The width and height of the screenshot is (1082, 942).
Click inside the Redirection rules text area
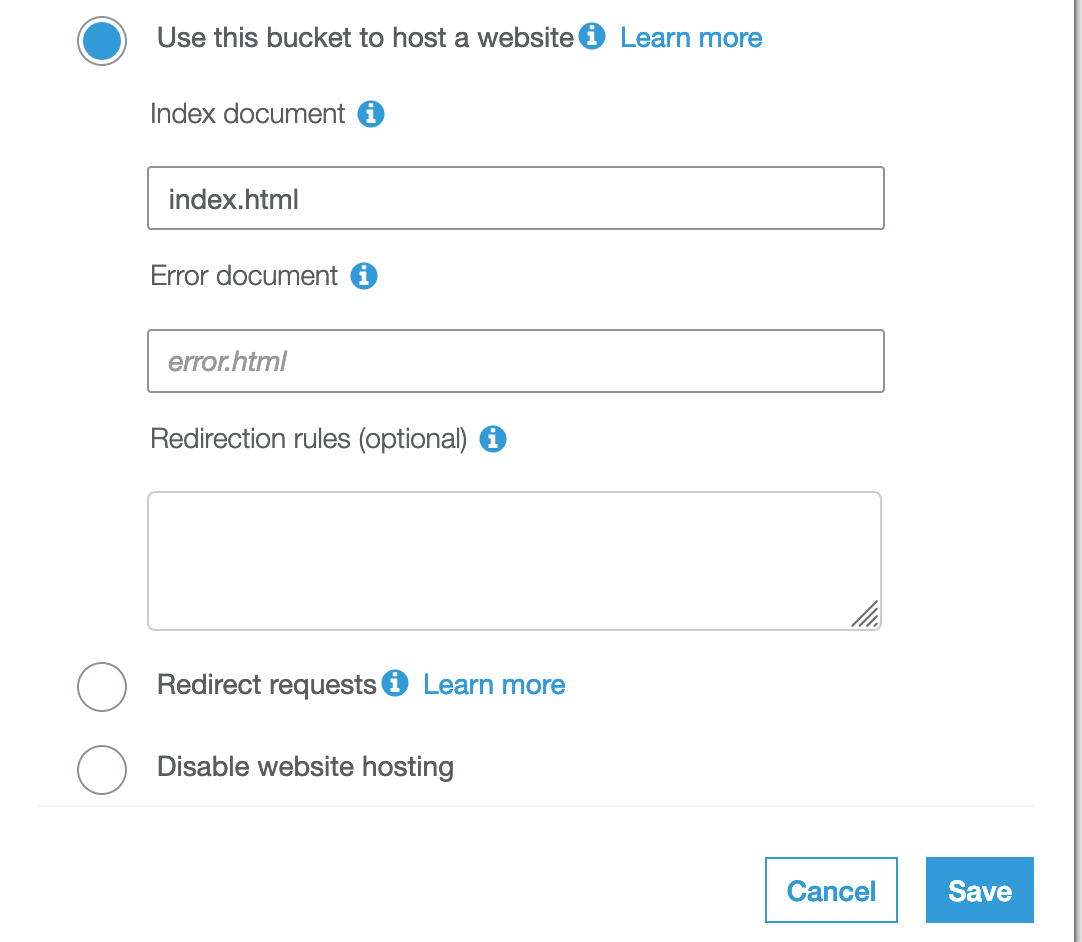click(514, 561)
